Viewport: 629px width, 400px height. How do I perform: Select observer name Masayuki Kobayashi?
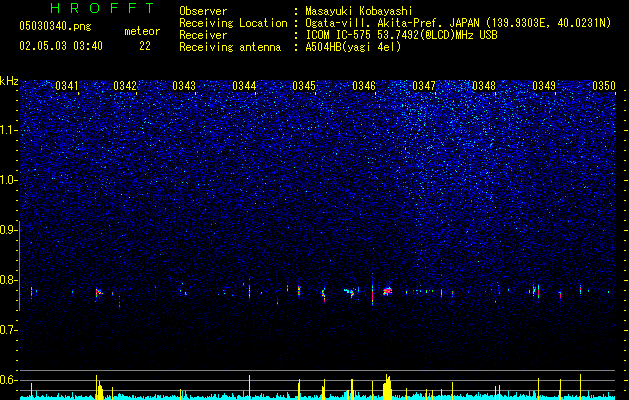coord(359,11)
